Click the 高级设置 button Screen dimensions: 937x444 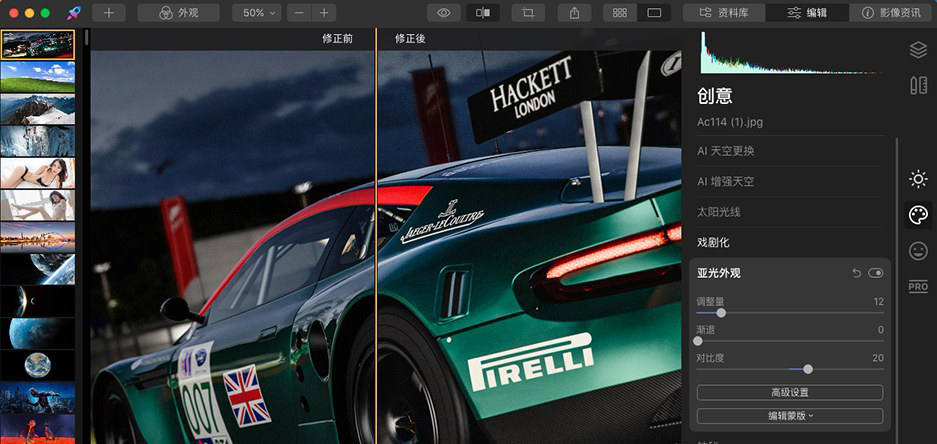pyautogui.click(x=789, y=393)
